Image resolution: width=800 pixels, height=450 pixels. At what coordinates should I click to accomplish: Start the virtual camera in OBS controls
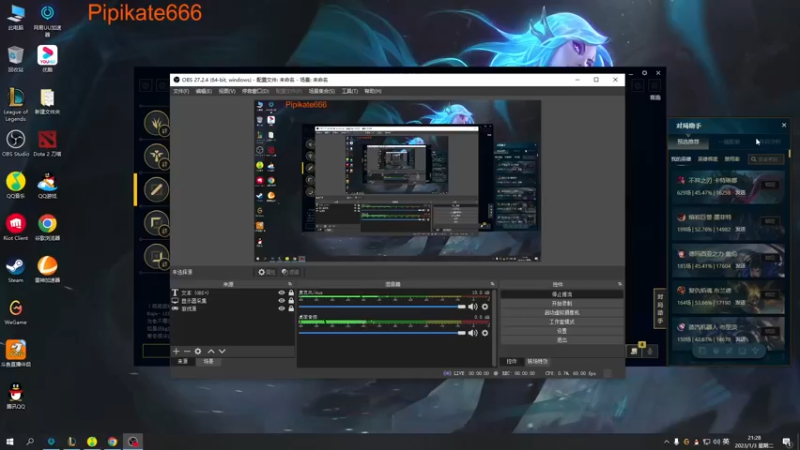pos(562,313)
